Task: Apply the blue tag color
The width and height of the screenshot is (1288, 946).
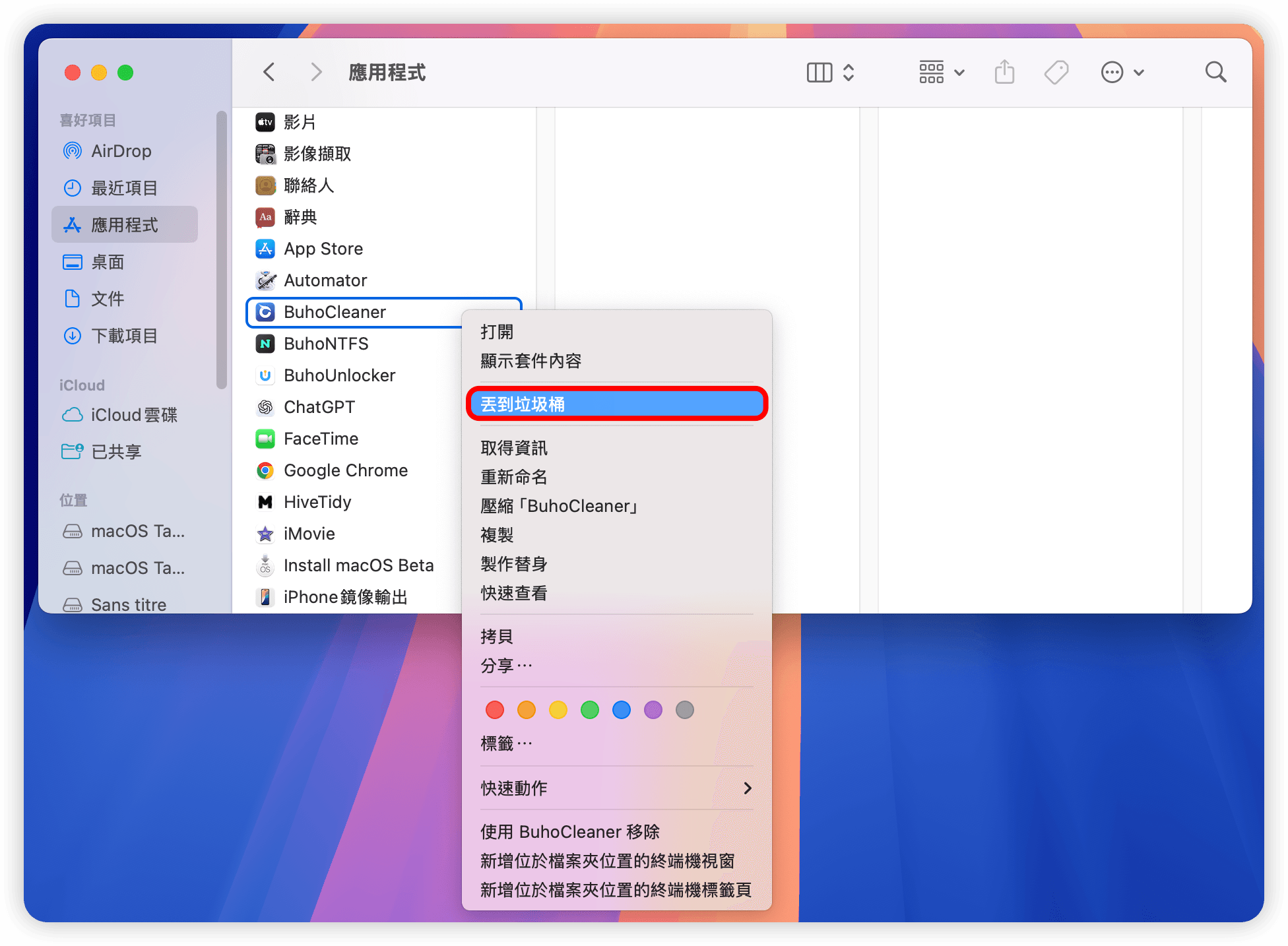Action: pyautogui.click(x=622, y=710)
